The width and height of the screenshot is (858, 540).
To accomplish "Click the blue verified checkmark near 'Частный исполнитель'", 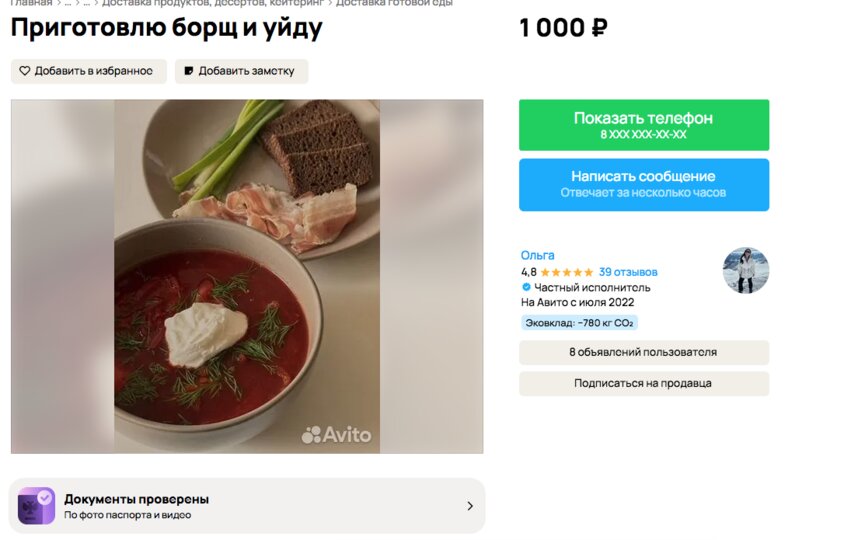I will pos(526,288).
